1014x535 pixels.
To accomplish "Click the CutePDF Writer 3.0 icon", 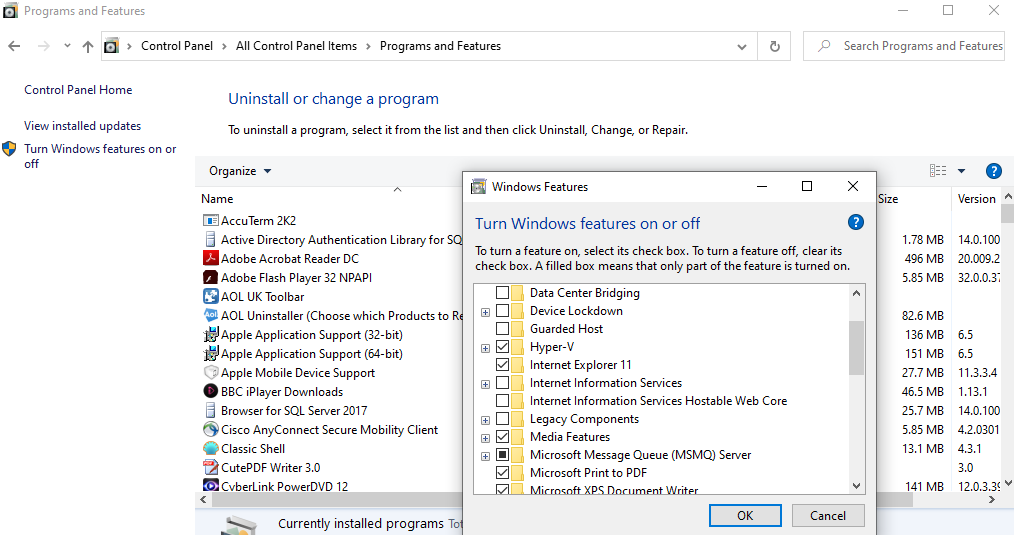I will click(x=210, y=467).
